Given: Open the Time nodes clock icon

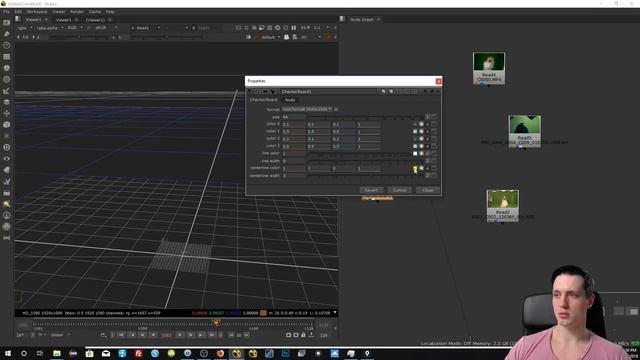Looking at the screenshot, I should [x=7, y=45].
